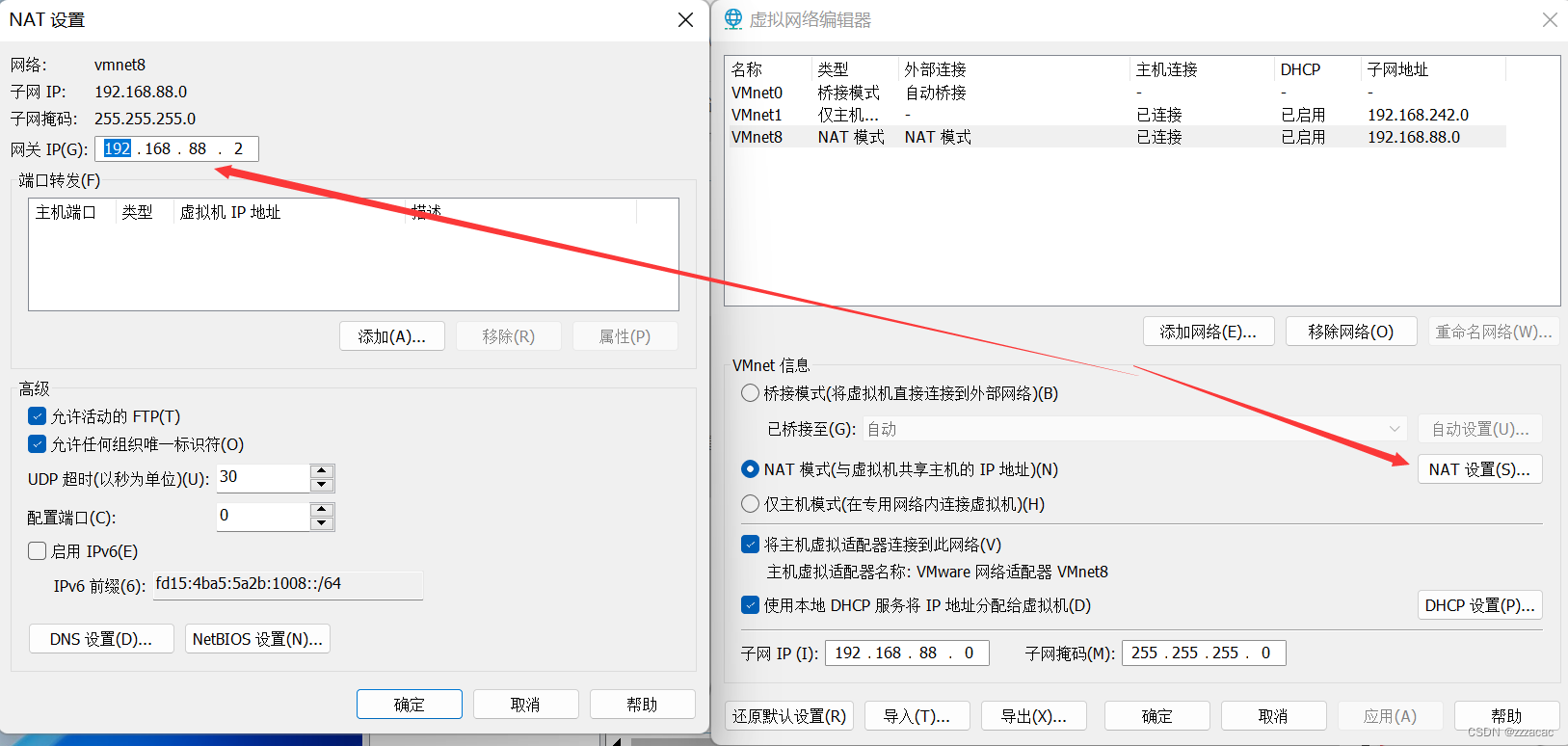The width and height of the screenshot is (1568, 746).
Task: Click 添加(A)... button in port forwarding
Action: [x=391, y=336]
